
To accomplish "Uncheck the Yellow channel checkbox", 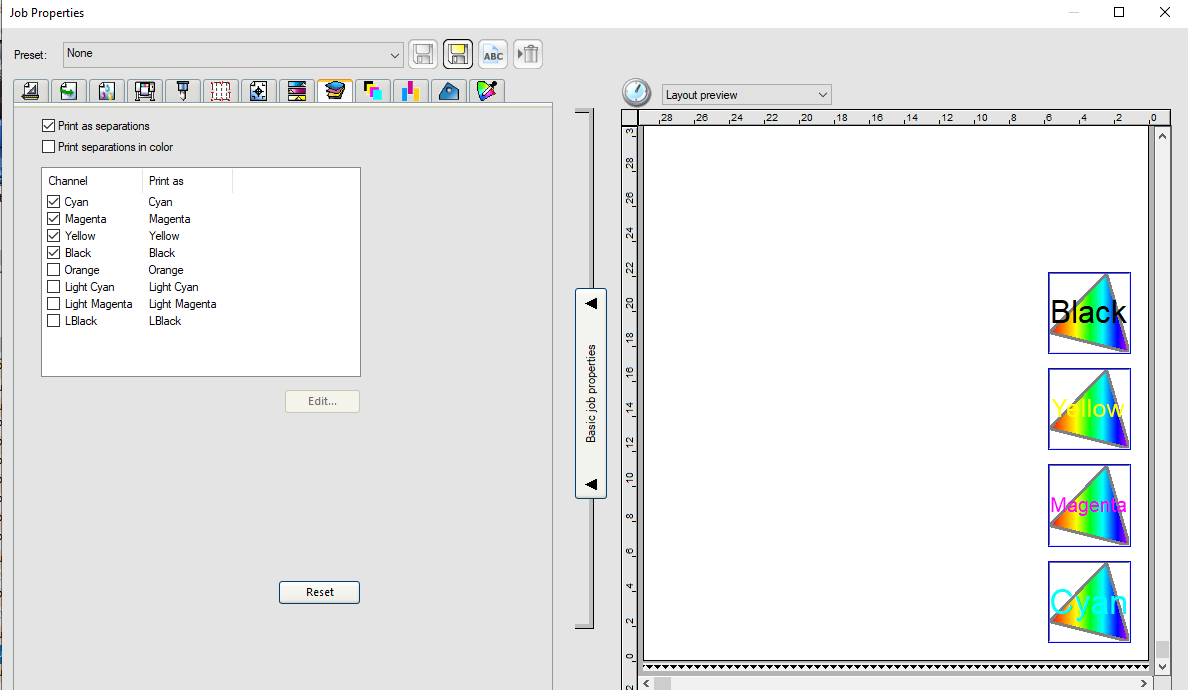I will [x=53, y=236].
